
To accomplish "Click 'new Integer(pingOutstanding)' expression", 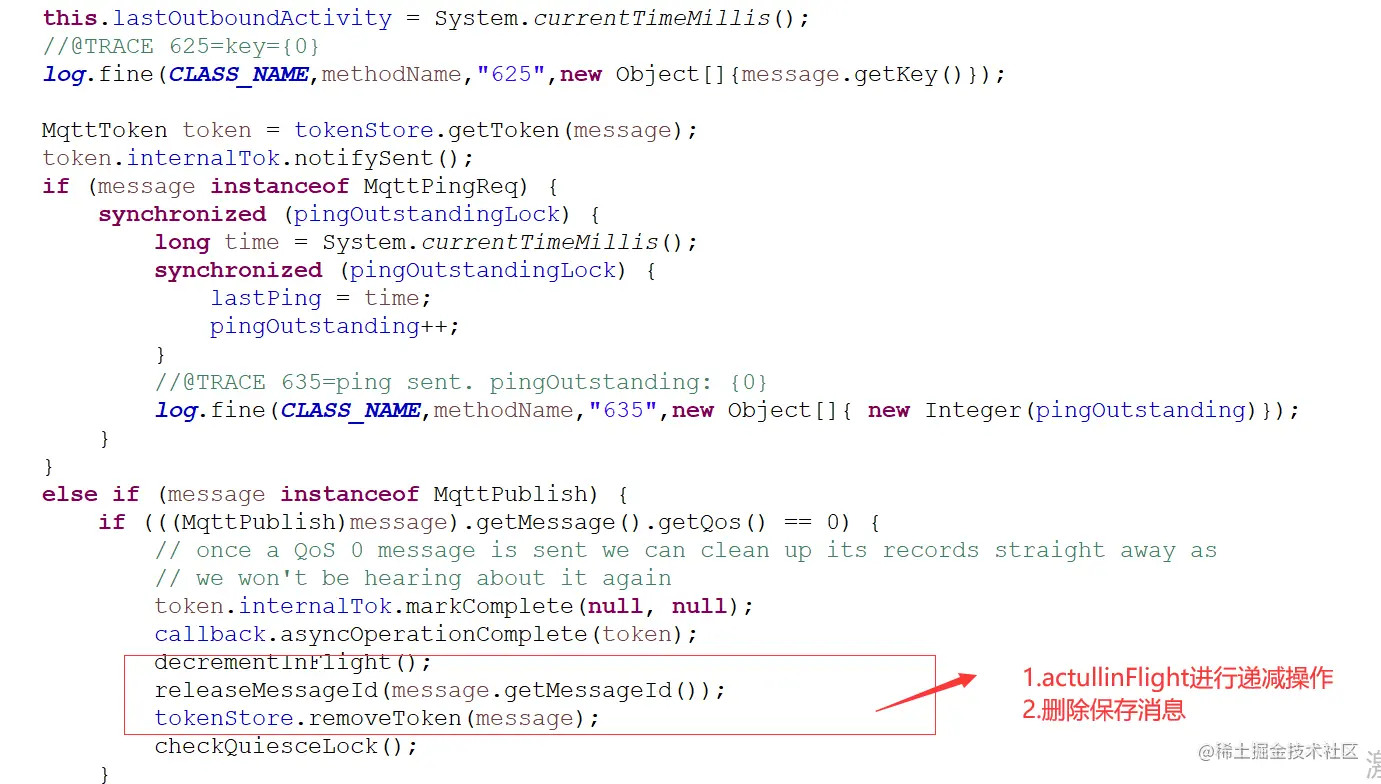I will tap(1063, 410).
